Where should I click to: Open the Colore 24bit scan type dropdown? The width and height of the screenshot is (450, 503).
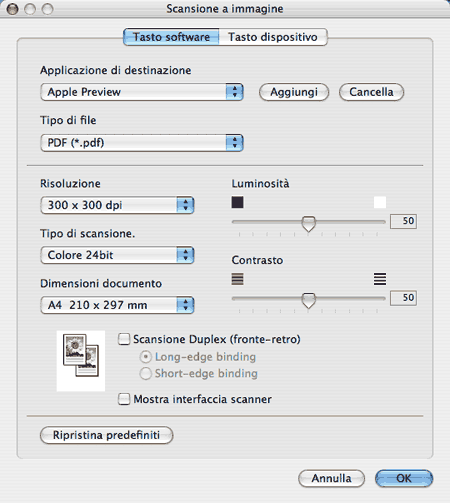coord(117,255)
